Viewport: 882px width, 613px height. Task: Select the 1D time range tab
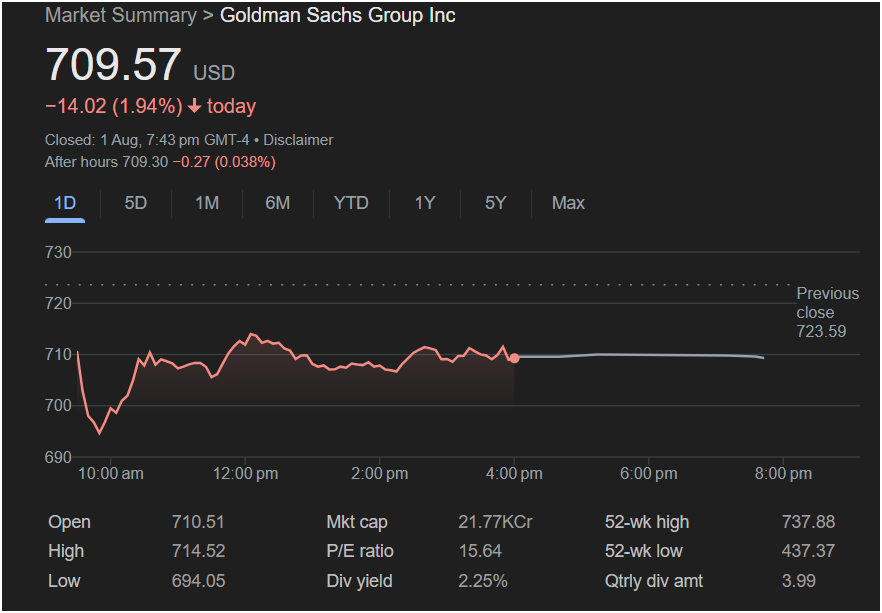[x=65, y=203]
